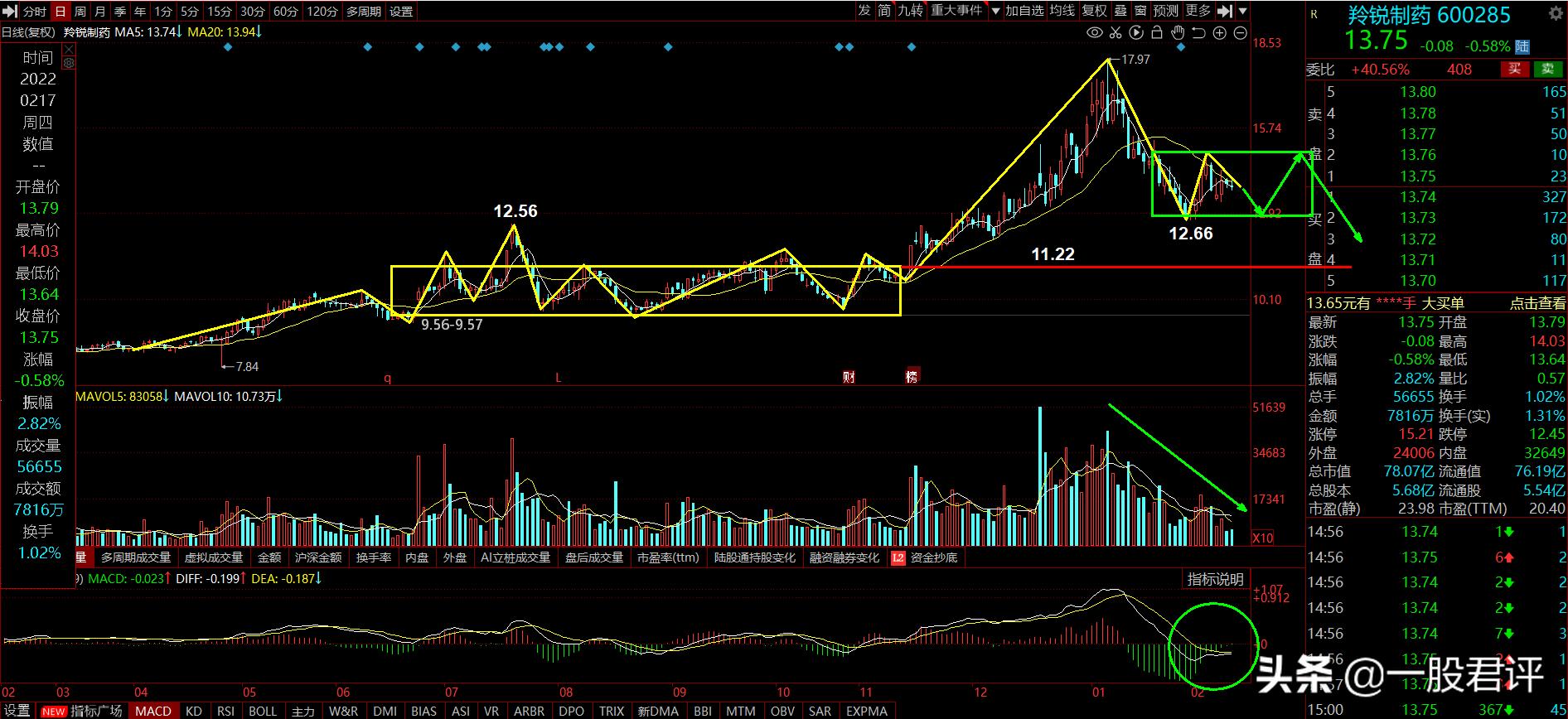Viewport: 1568px width, 719px height.
Task: Expand the dropdown arrow after 重大事件
Action: [x=995, y=12]
